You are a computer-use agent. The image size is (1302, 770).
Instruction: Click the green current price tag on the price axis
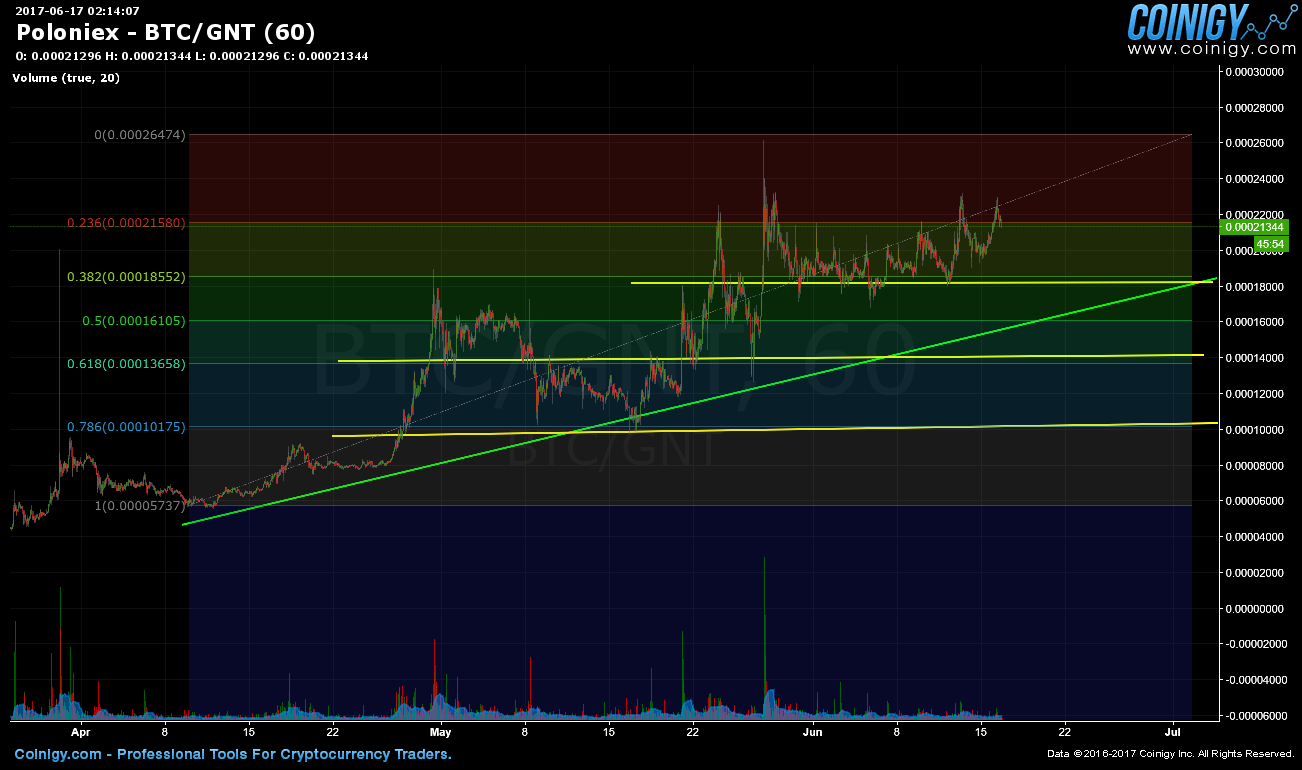(x=1255, y=227)
